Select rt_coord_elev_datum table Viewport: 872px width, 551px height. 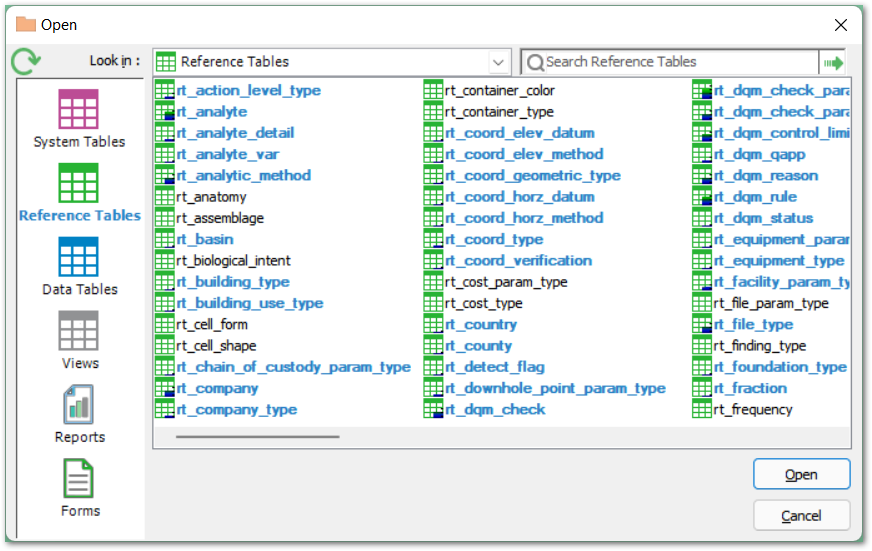point(520,133)
